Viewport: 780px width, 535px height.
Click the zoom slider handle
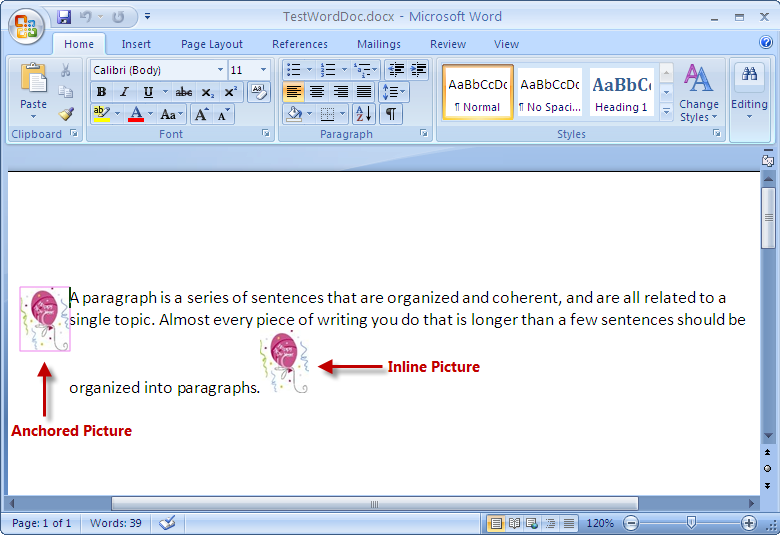tap(691, 523)
